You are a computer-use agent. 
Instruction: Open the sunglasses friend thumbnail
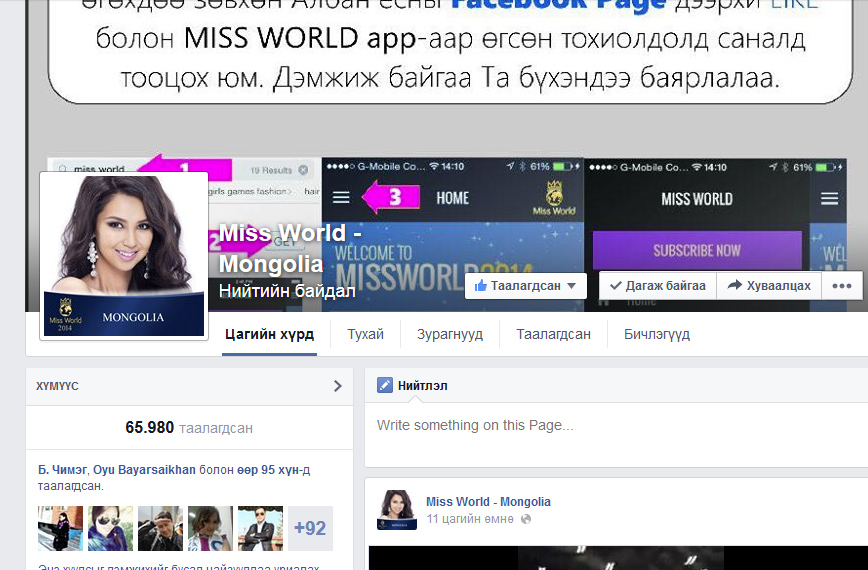111,528
